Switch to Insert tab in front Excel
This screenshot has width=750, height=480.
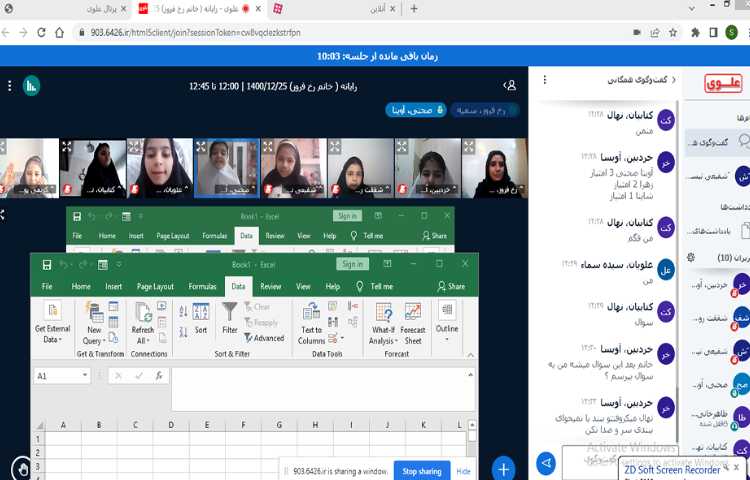click(x=113, y=286)
